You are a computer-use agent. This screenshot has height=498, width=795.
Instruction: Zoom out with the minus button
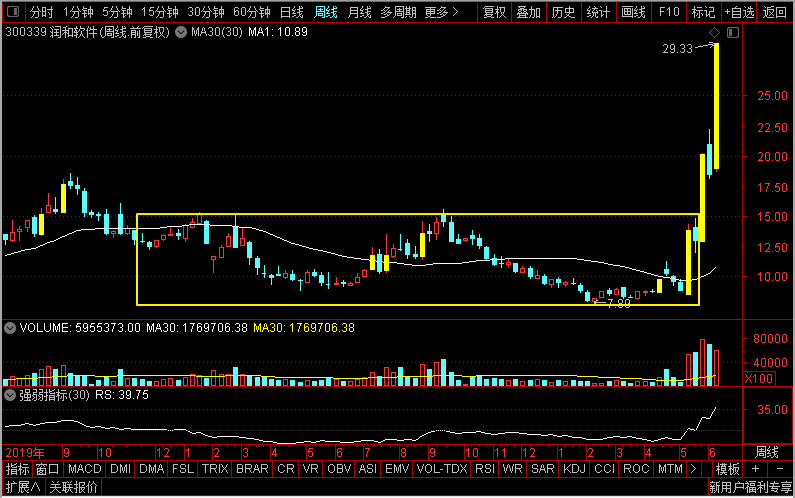780,469
